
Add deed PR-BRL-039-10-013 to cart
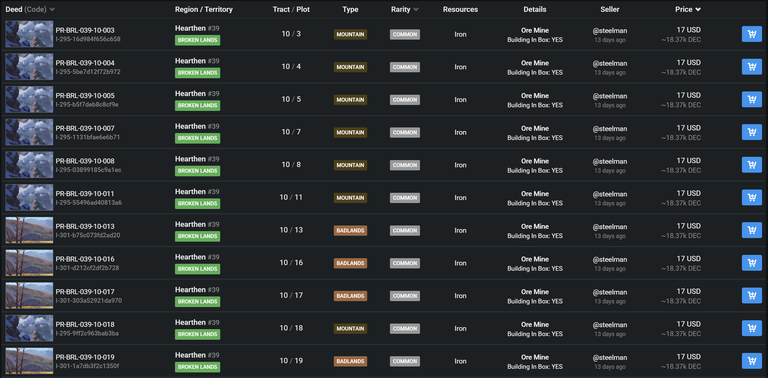tap(751, 230)
